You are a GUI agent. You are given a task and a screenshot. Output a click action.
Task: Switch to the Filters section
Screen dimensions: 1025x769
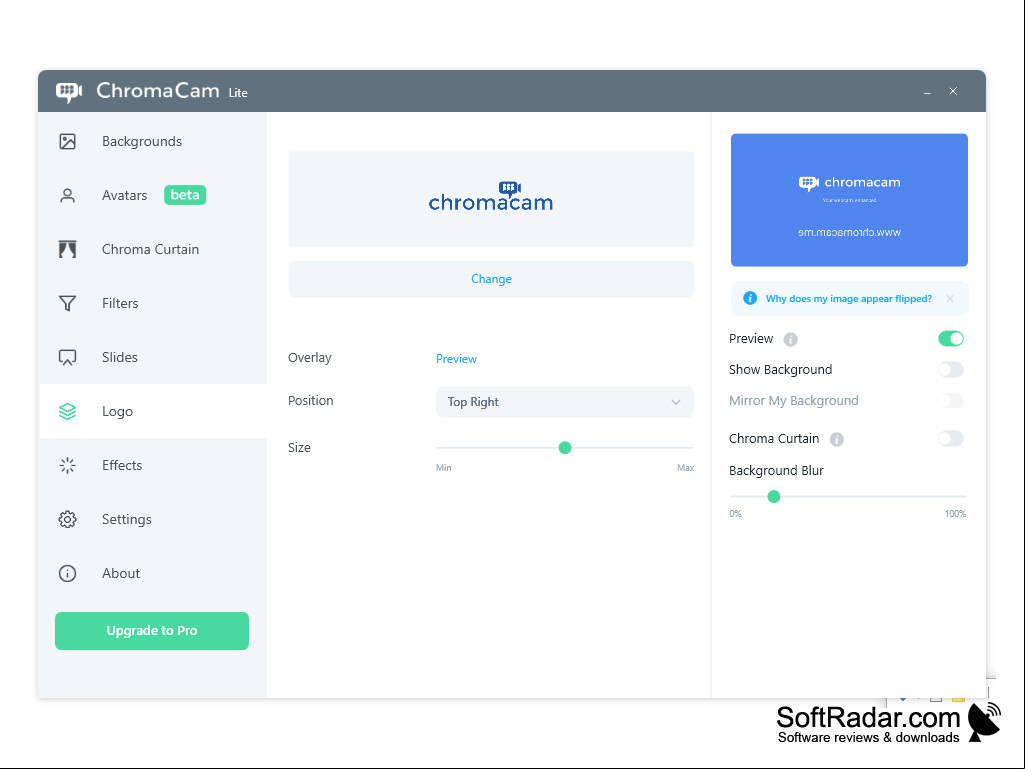tap(153, 303)
